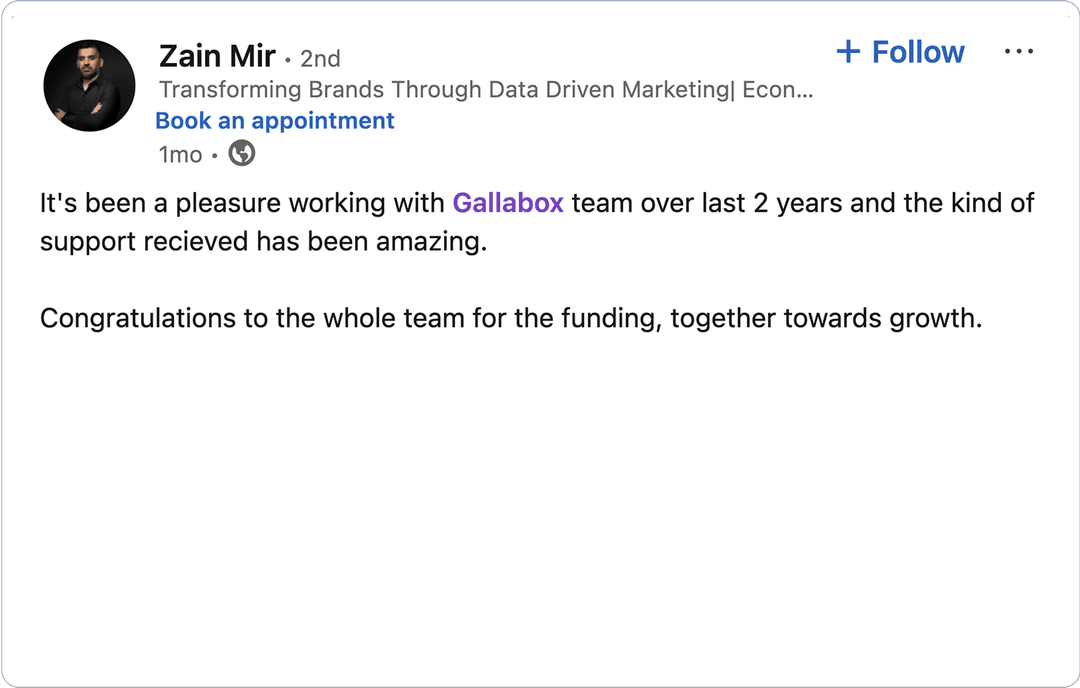Viewport: 1080px width, 688px height.
Task: Click the 1mo post timestamp
Action: click(x=180, y=155)
